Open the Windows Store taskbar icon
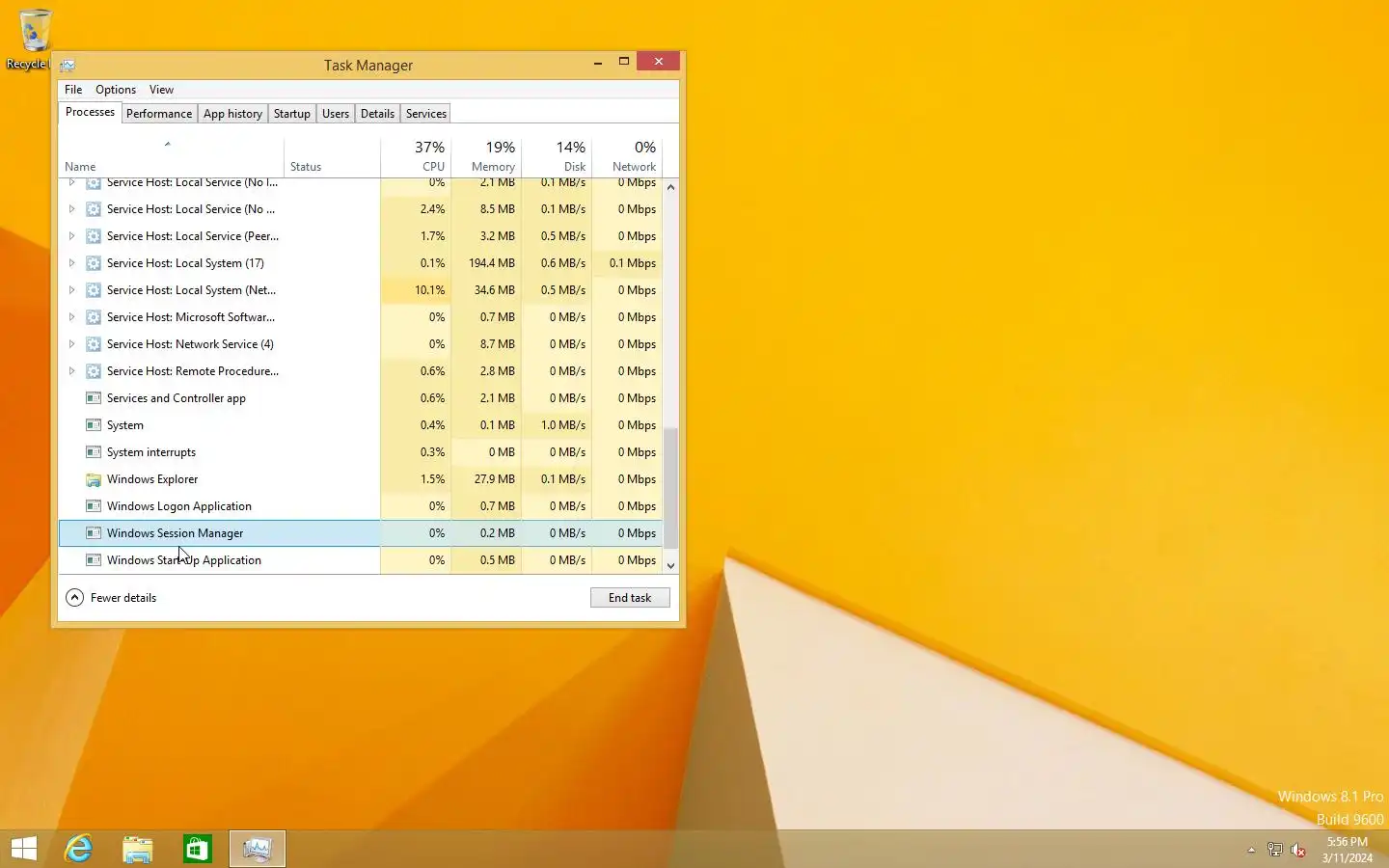The width and height of the screenshot is (1389, 868). tap(198, 849)
